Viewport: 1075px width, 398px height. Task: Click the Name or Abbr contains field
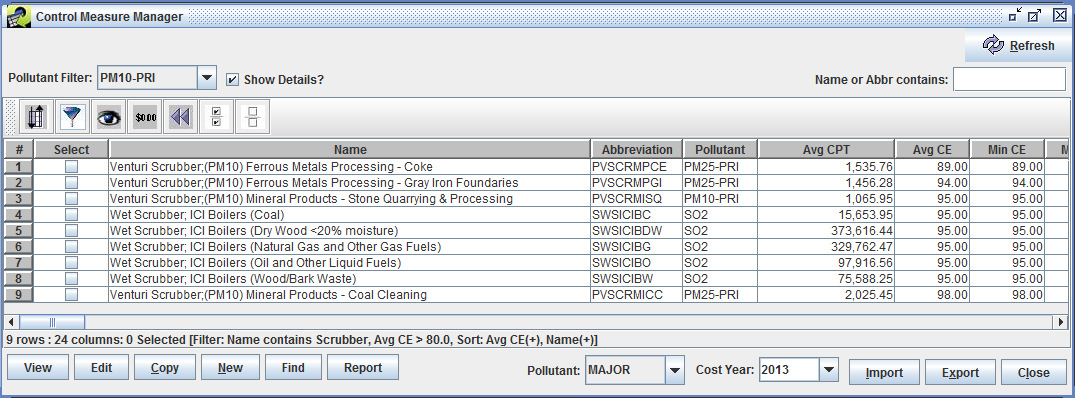point(1009,79)
